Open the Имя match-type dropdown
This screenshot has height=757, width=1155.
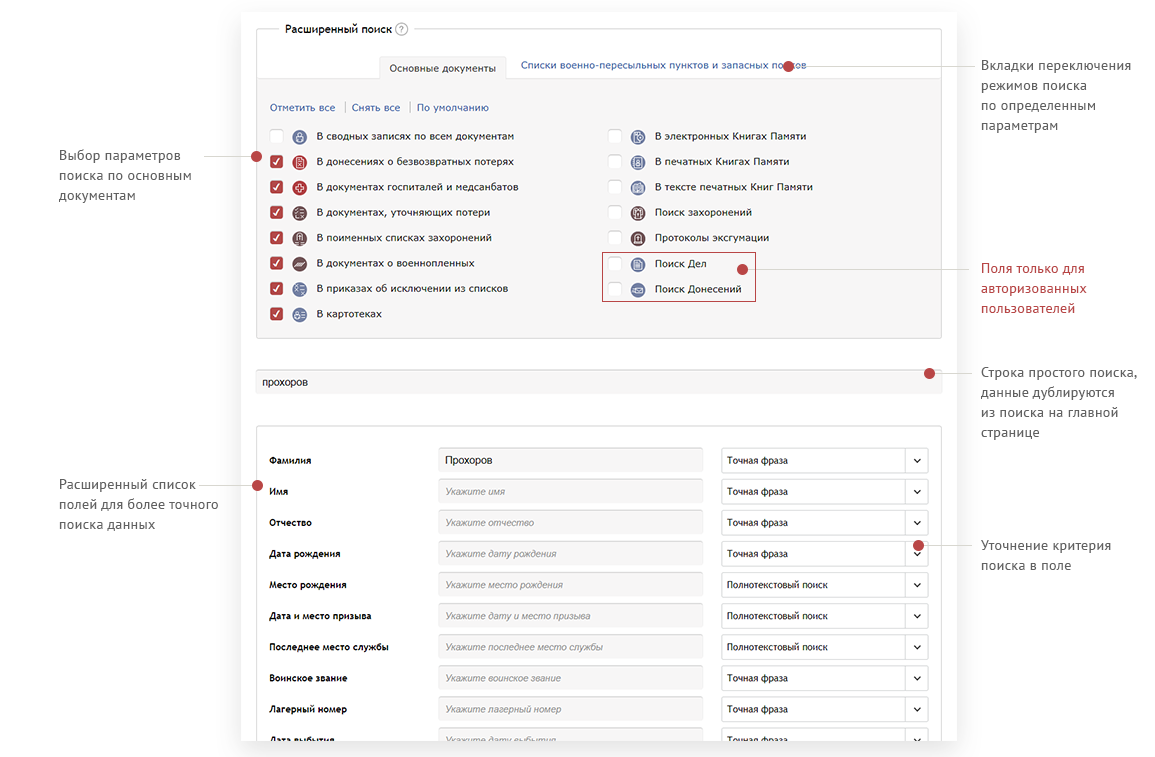tap(824, 491)
